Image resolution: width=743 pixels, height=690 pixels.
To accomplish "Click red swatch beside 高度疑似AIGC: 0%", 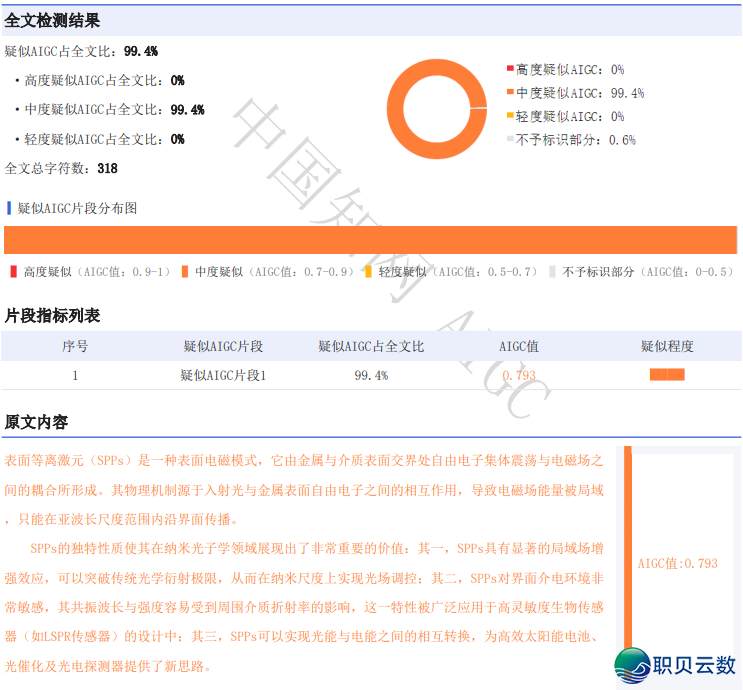I will coord(510,69).
